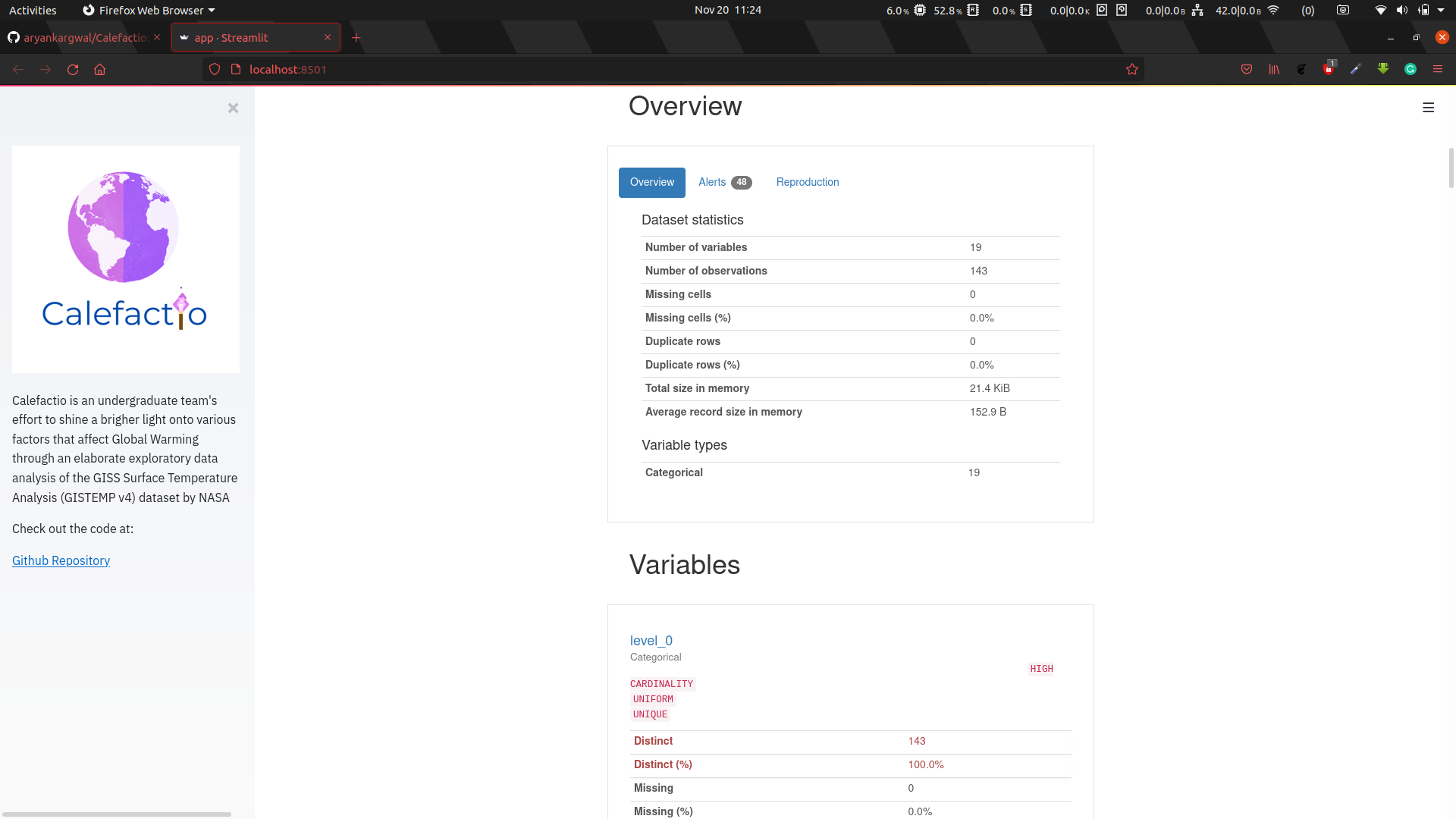Open a new browser tab
Viewport: 1456px width, 819px height.
click(x=356, y=37)
